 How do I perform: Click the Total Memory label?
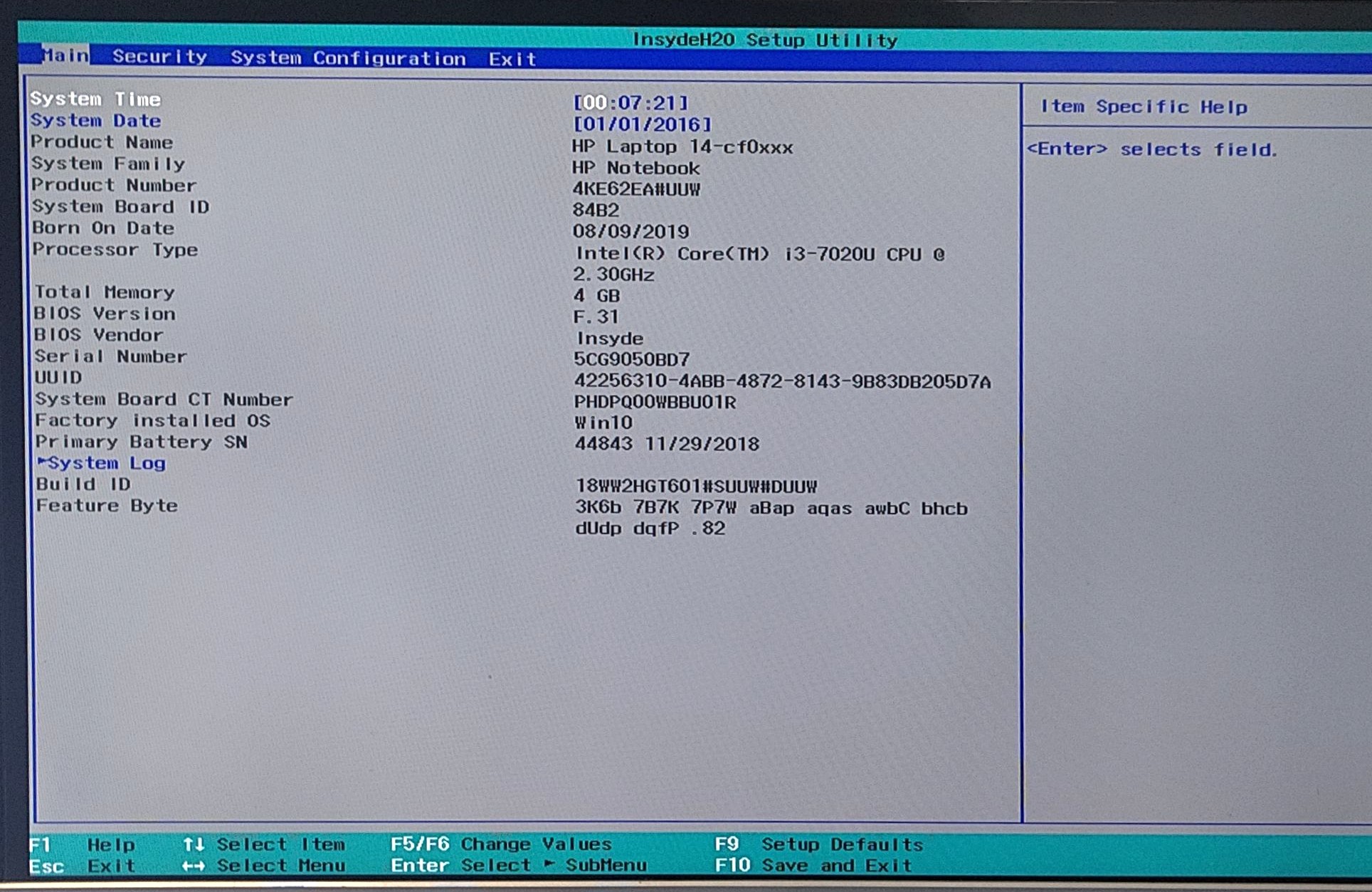click(x=105, y=292)
